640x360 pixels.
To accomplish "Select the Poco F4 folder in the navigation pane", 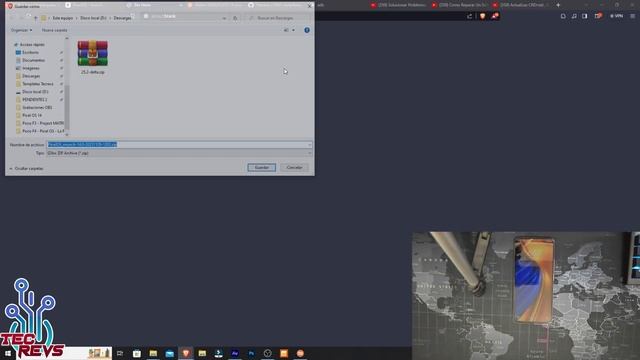I will click(43, 131).
